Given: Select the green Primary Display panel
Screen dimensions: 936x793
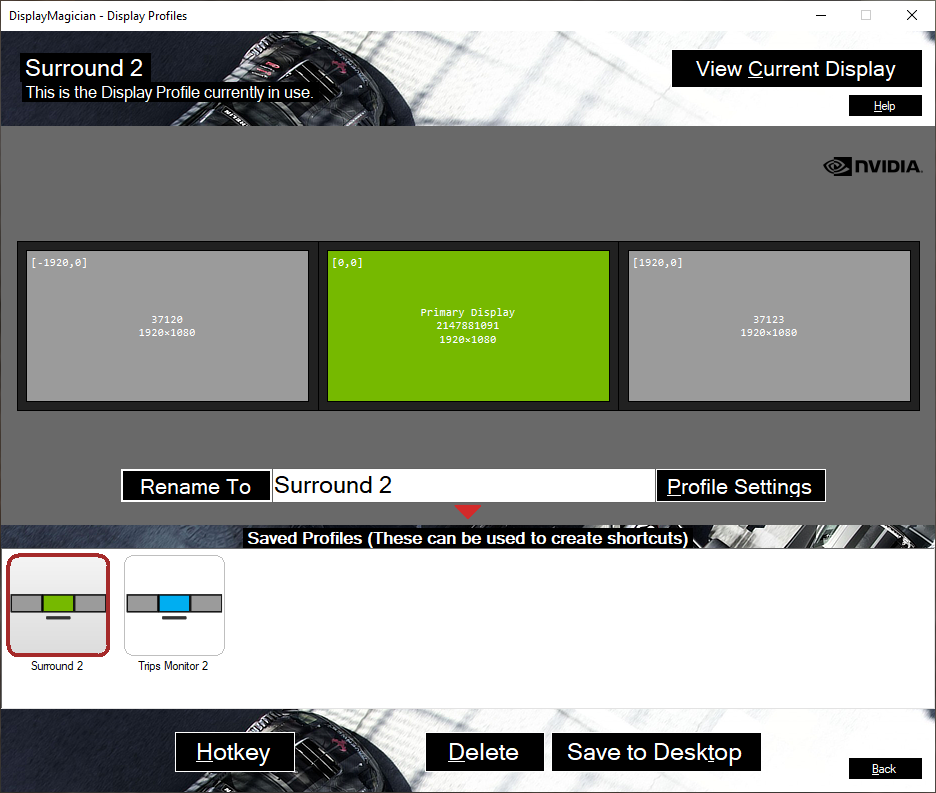Looking at the screenshot, I should [x=468, y=326].
